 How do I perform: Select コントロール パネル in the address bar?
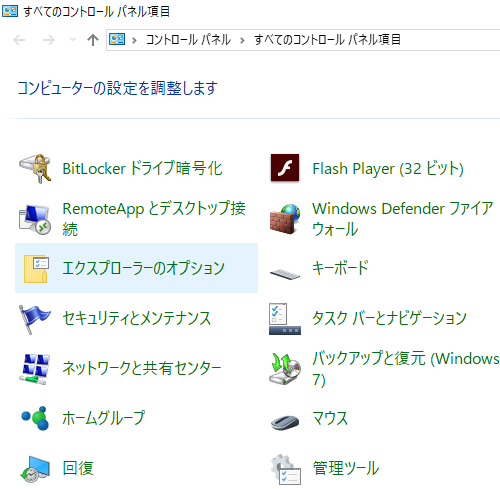point(188,40)
